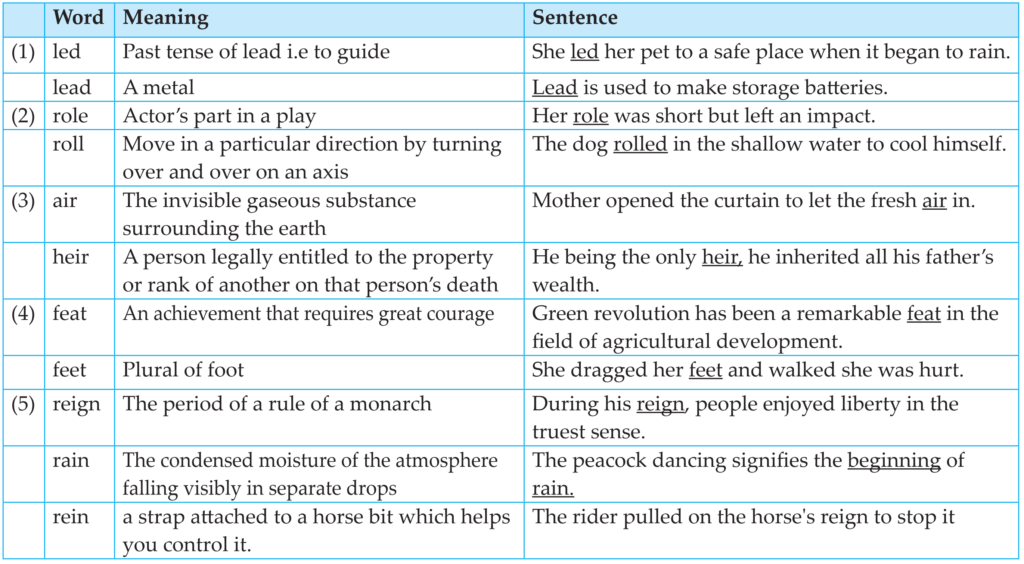Click the underlined word 'Lead' in sentence
Screen dimensions: 1024x564
coord(554,87)
